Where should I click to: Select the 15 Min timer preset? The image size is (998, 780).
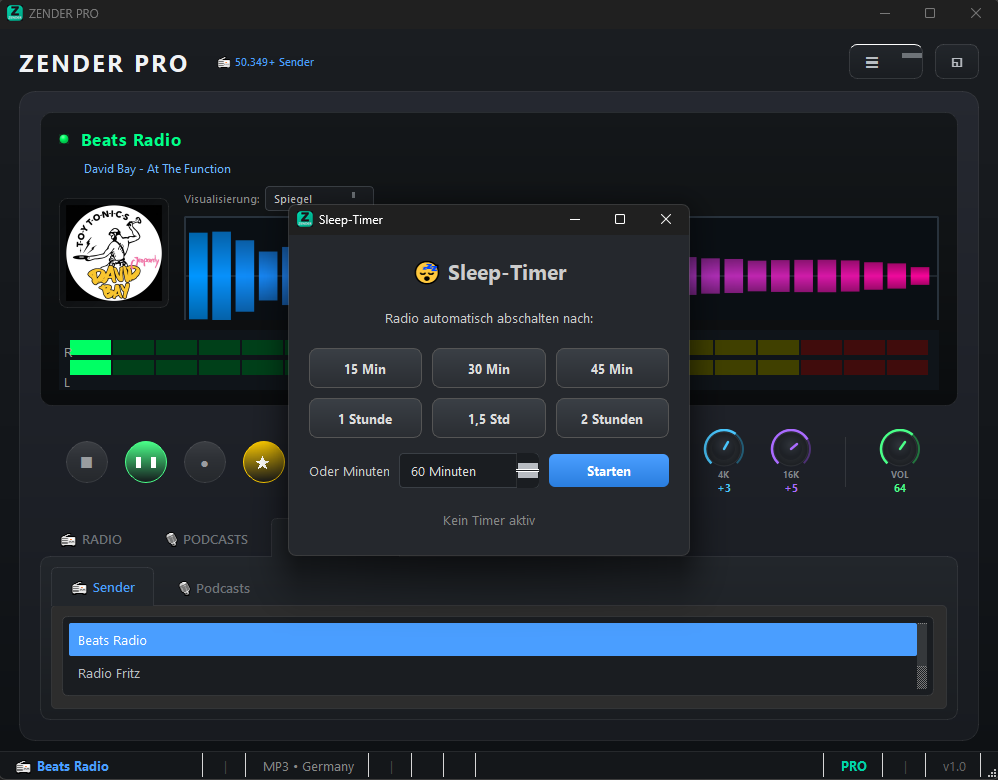click(365, 369)
